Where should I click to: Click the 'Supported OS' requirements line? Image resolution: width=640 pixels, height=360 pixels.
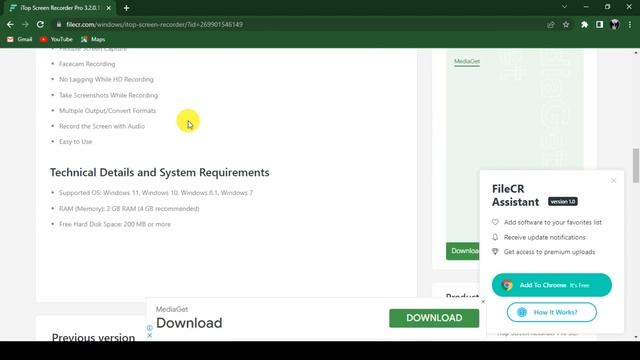[x=156, y=193]
